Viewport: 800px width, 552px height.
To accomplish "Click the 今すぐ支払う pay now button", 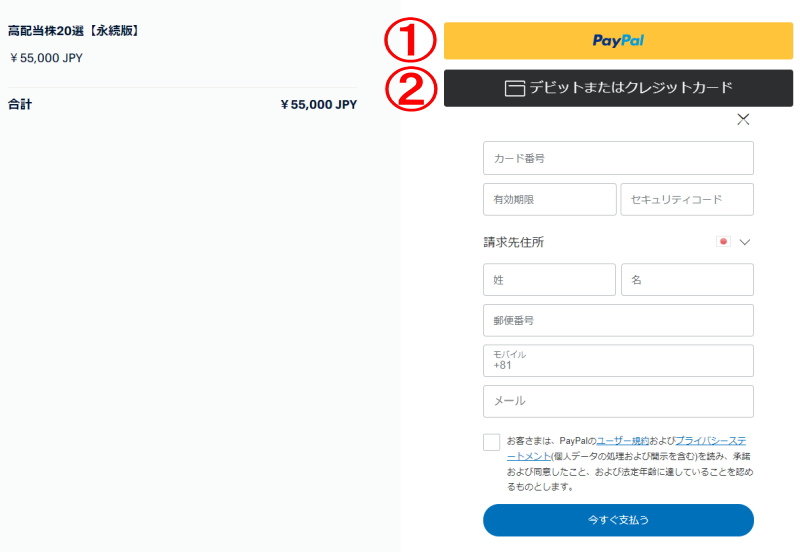I will point(618,520).
